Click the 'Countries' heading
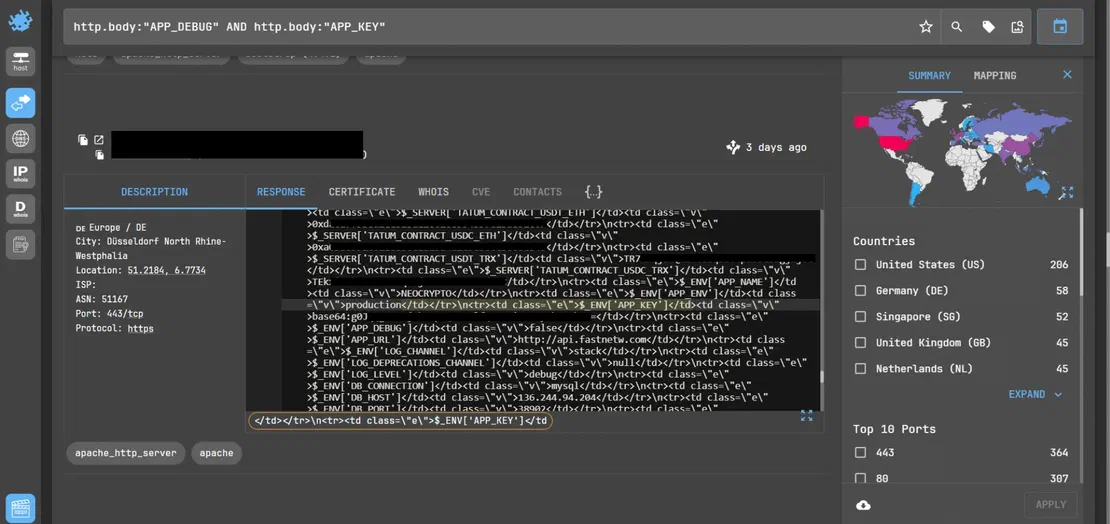The width and height of the screenshot is (1110, 524). [x=883, y=241]
